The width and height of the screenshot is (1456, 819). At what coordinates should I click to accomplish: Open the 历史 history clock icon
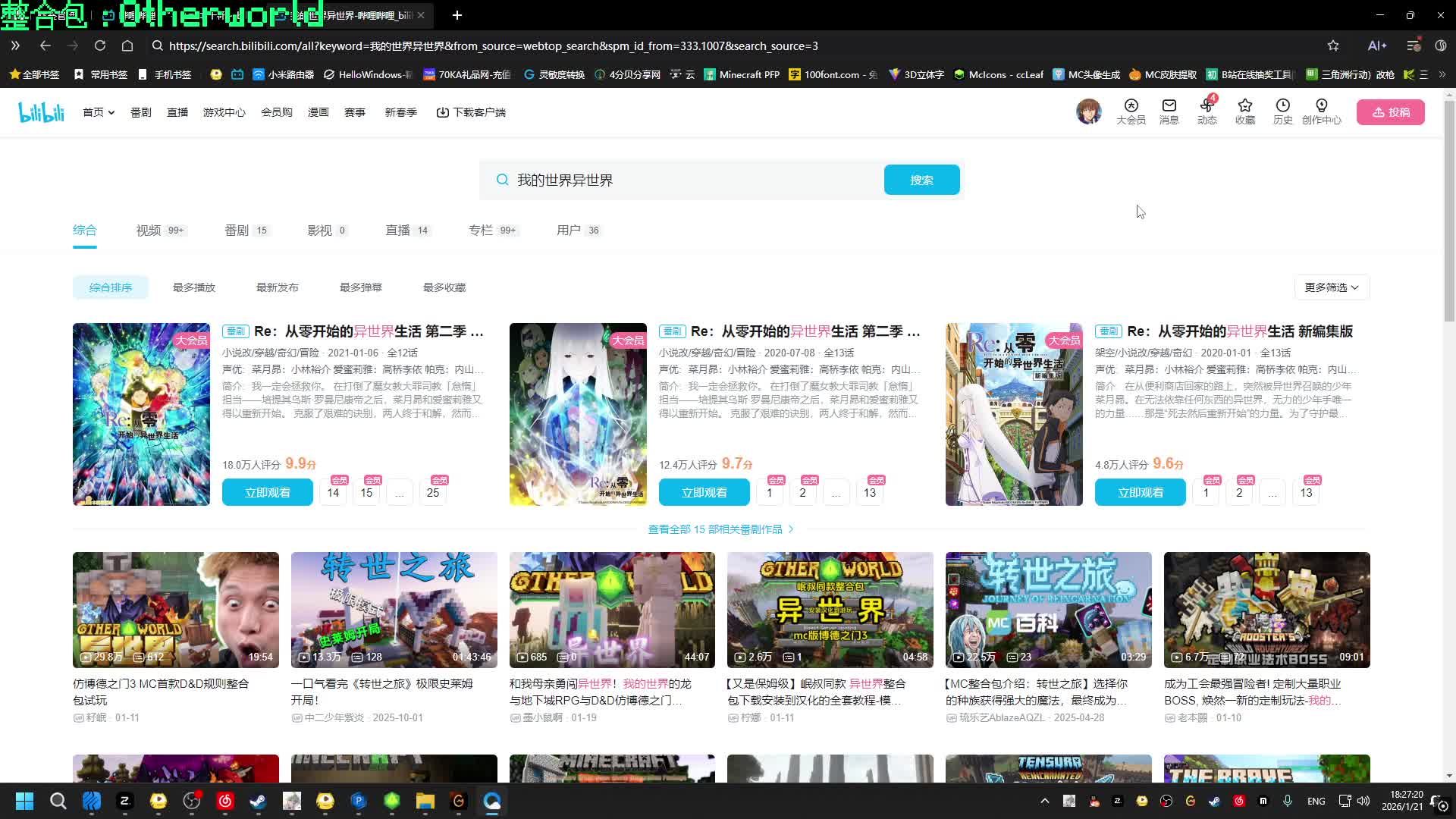pos(1282,106)
